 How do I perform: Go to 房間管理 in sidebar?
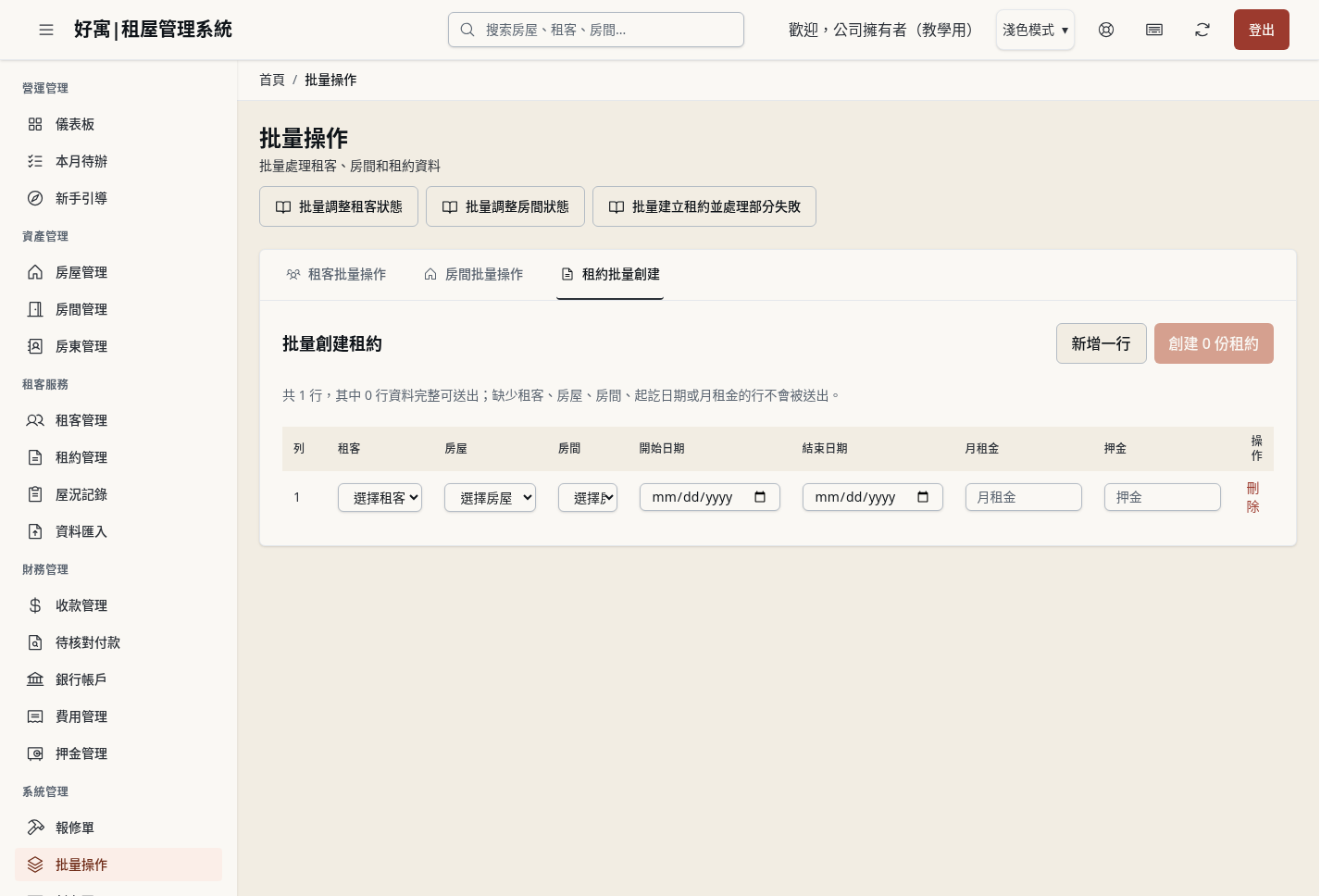point(118,309)
